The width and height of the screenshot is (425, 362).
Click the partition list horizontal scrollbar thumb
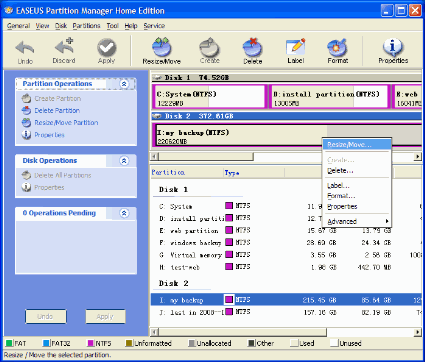click(x=243, y=332)
